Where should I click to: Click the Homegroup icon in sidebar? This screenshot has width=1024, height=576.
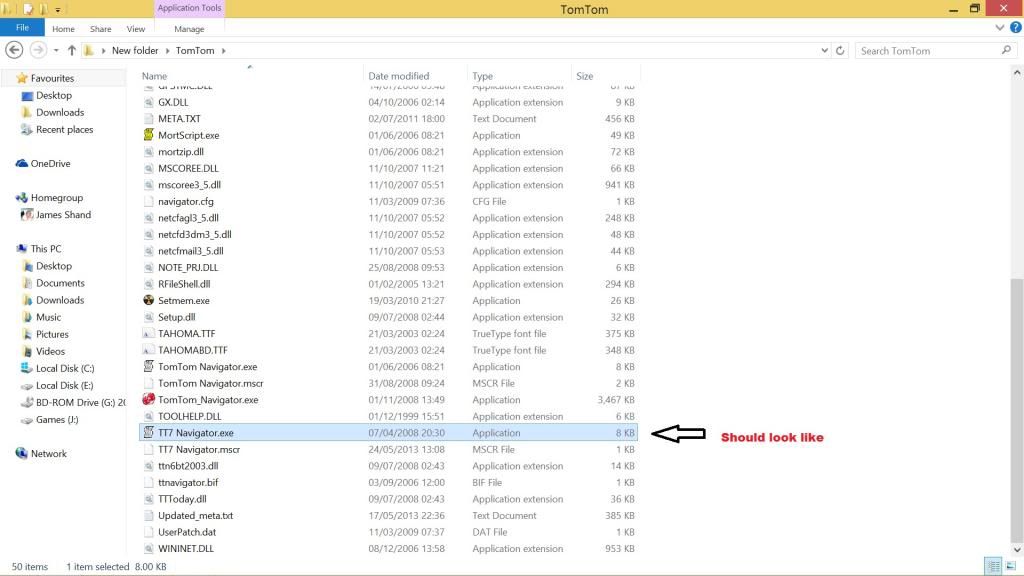(22, 197)
